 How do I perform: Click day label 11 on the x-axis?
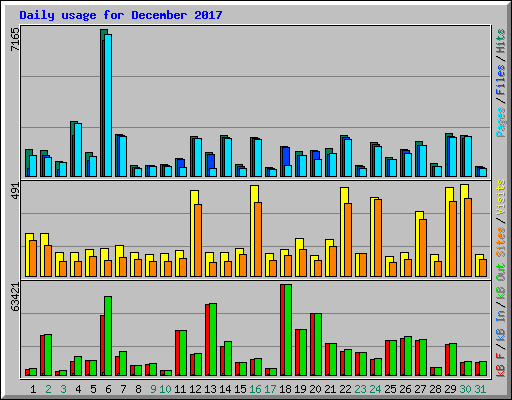[x=180, y=389]
